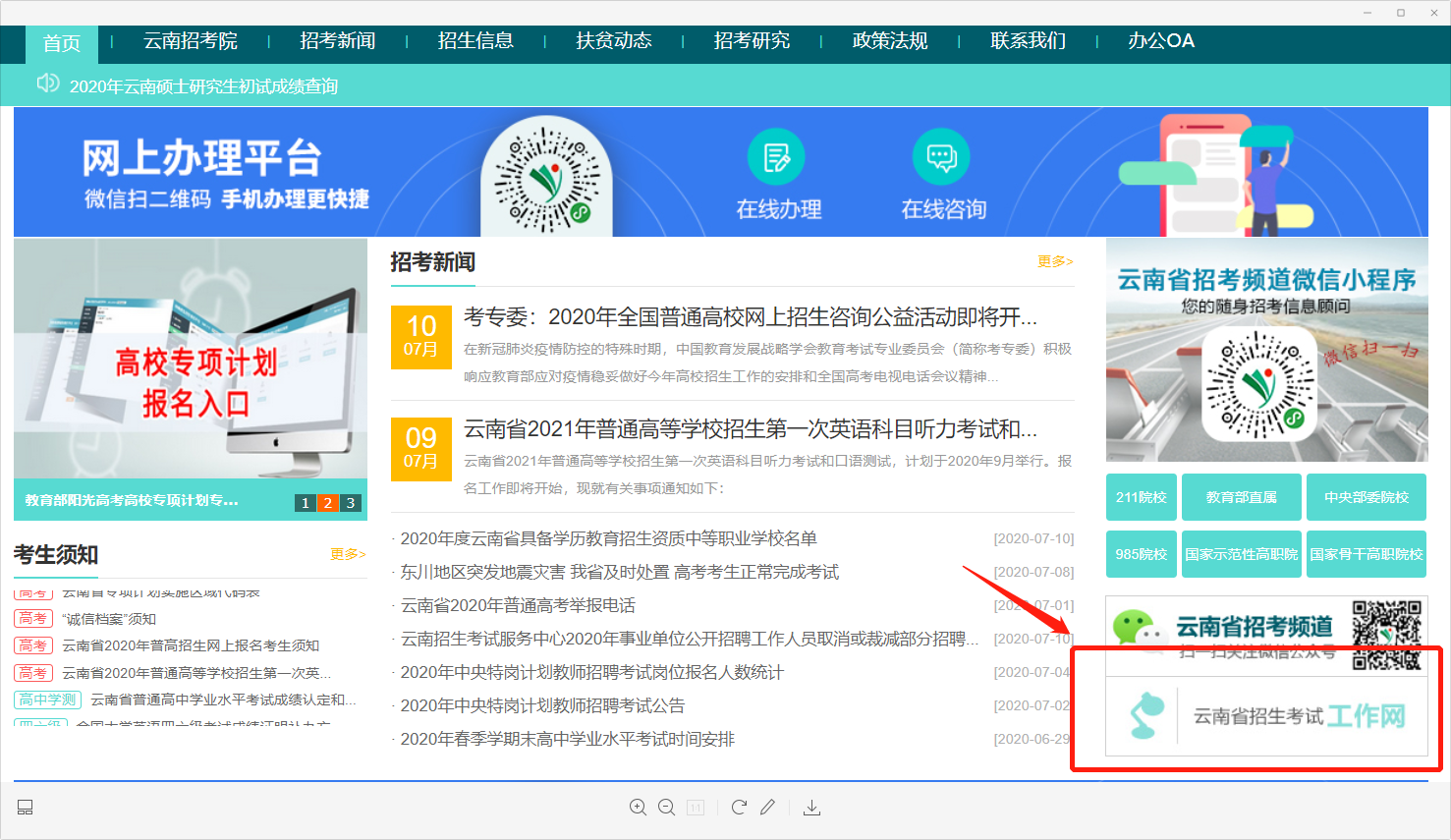Image resolution: width=1451 pixels, height=840 pixels.
Task: Open the 政策法规 menu item
Action: point(890,41)
